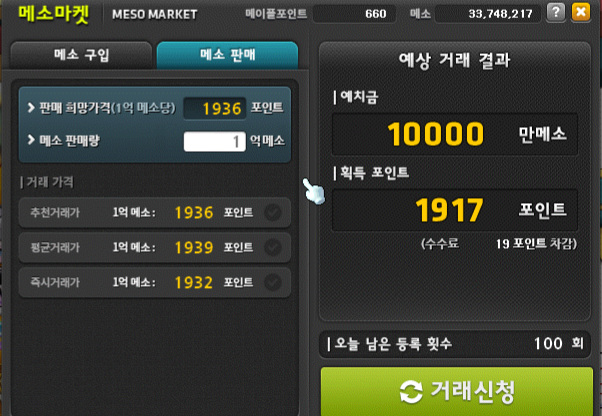
Task: Submit with the green 거래신청 button
Action: tap(457, 391)
